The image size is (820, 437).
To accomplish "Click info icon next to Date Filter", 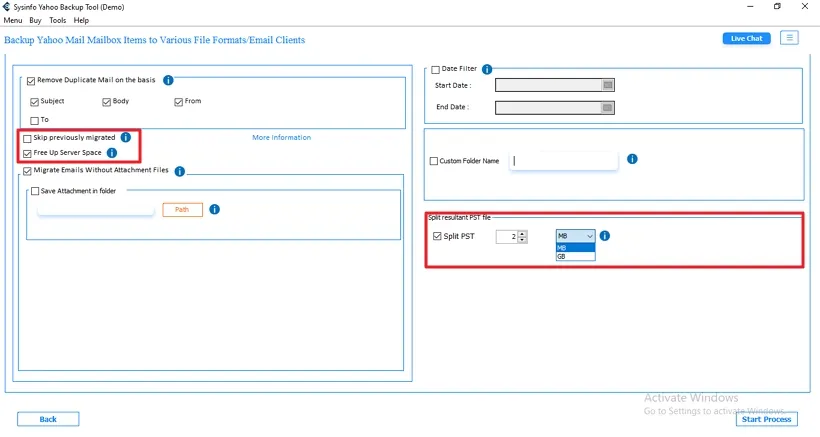I will point(487,69).
